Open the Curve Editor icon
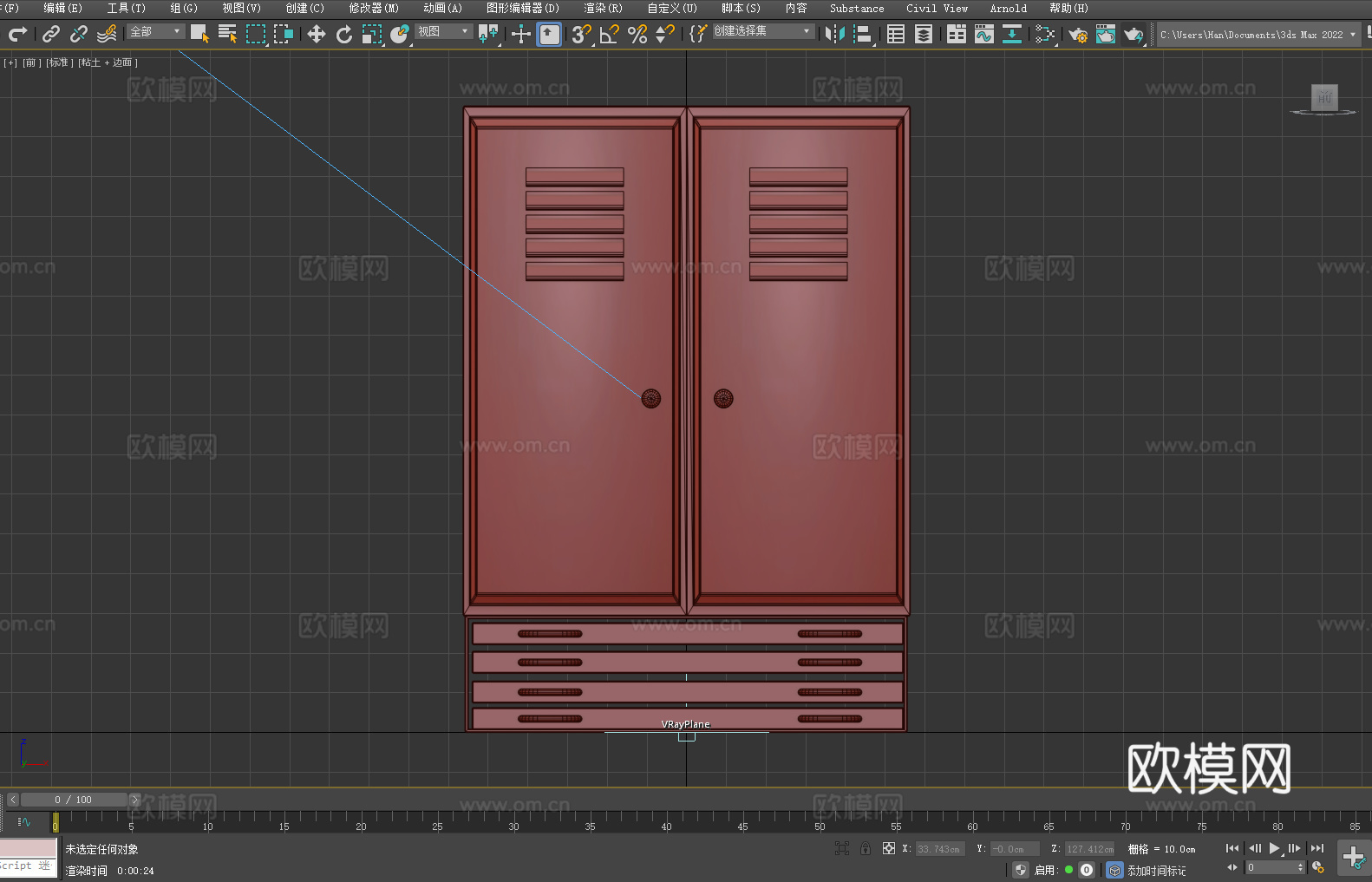The height and width of the screenshot is (882, 1372). point(984,34)
